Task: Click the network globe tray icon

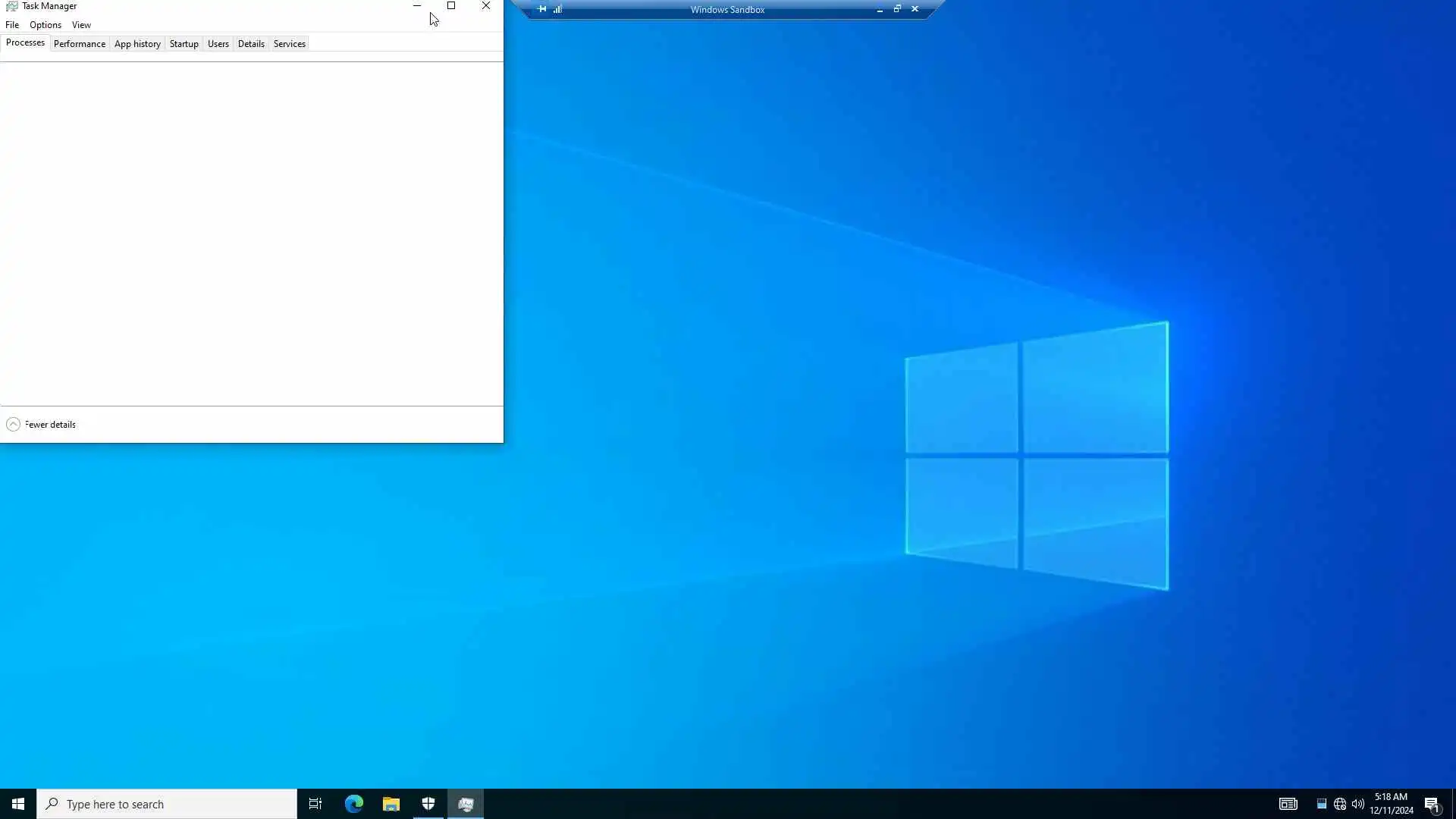Action: [1340, 804]
